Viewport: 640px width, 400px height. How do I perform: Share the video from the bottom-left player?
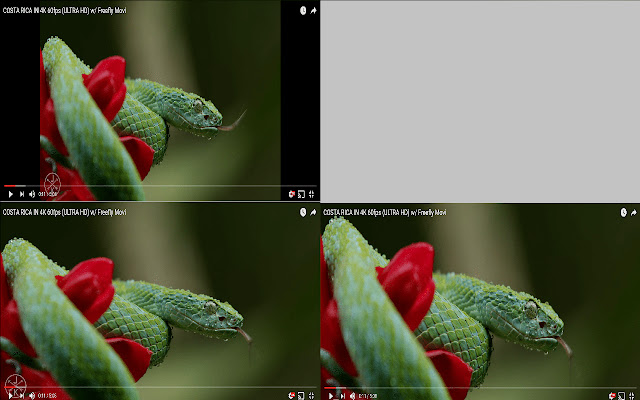tap(313, 212)
